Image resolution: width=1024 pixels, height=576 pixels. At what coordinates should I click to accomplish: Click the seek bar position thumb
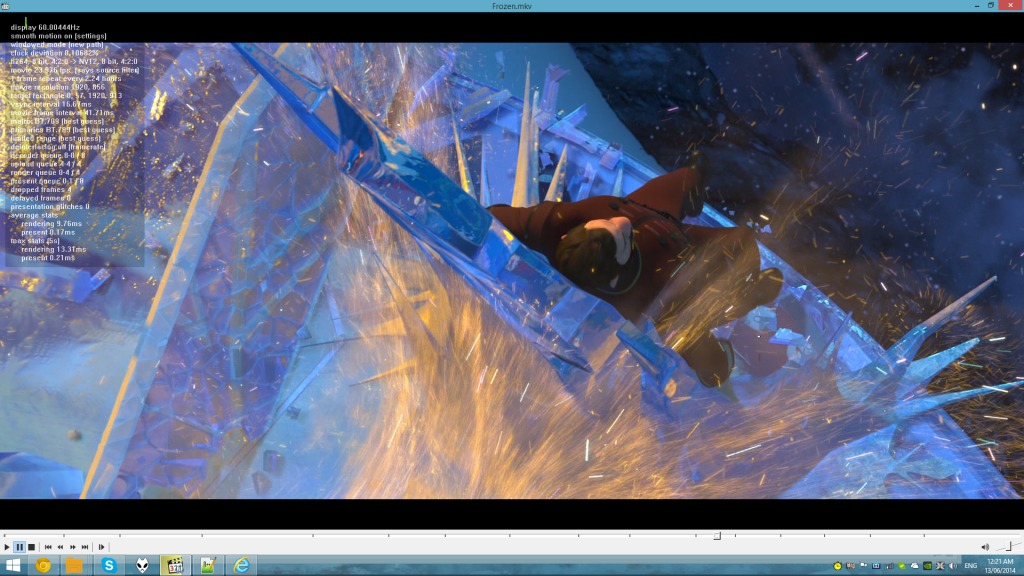[x=717, y=536]
